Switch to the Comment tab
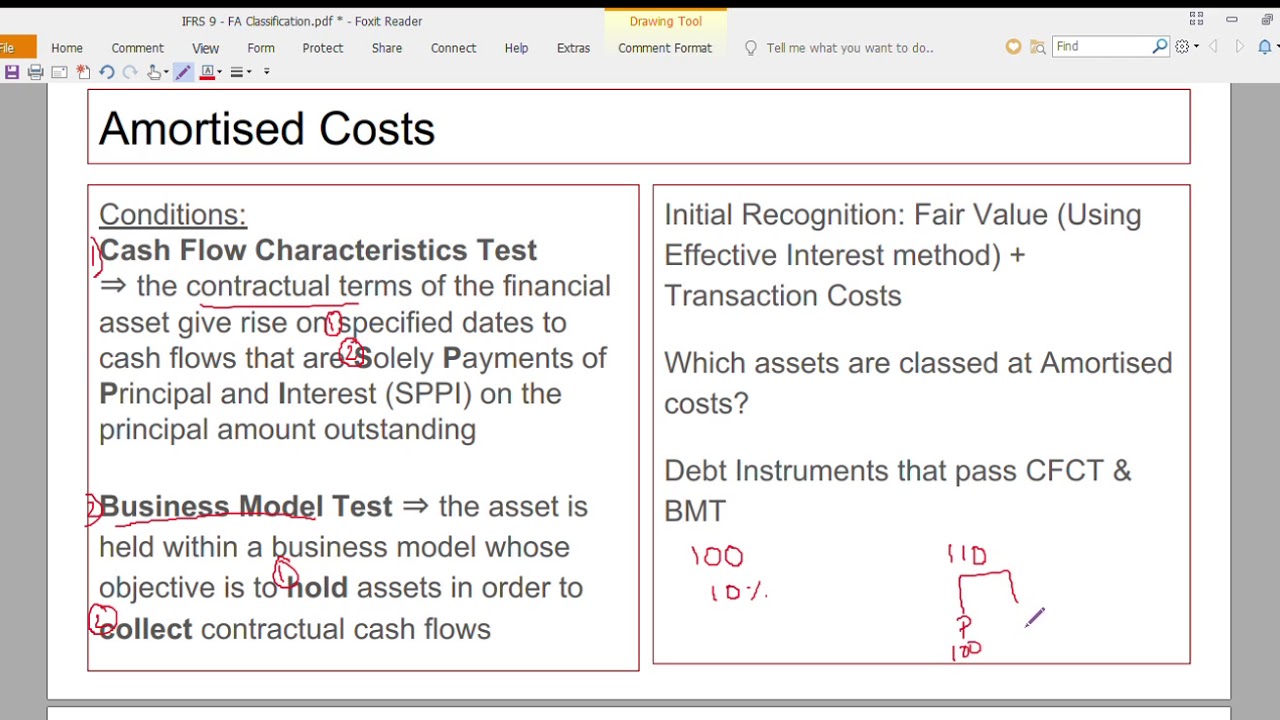The image size is (1280, 720). tap(137, 48)
